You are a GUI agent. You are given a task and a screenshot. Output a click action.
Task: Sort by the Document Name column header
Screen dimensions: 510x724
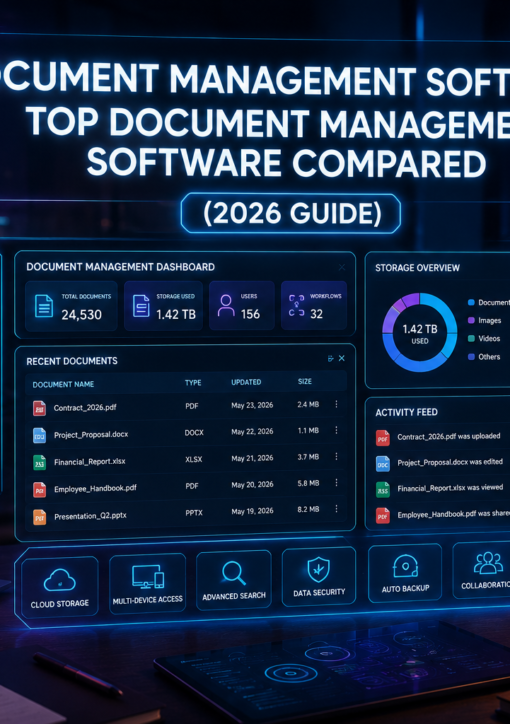[63, 384]
